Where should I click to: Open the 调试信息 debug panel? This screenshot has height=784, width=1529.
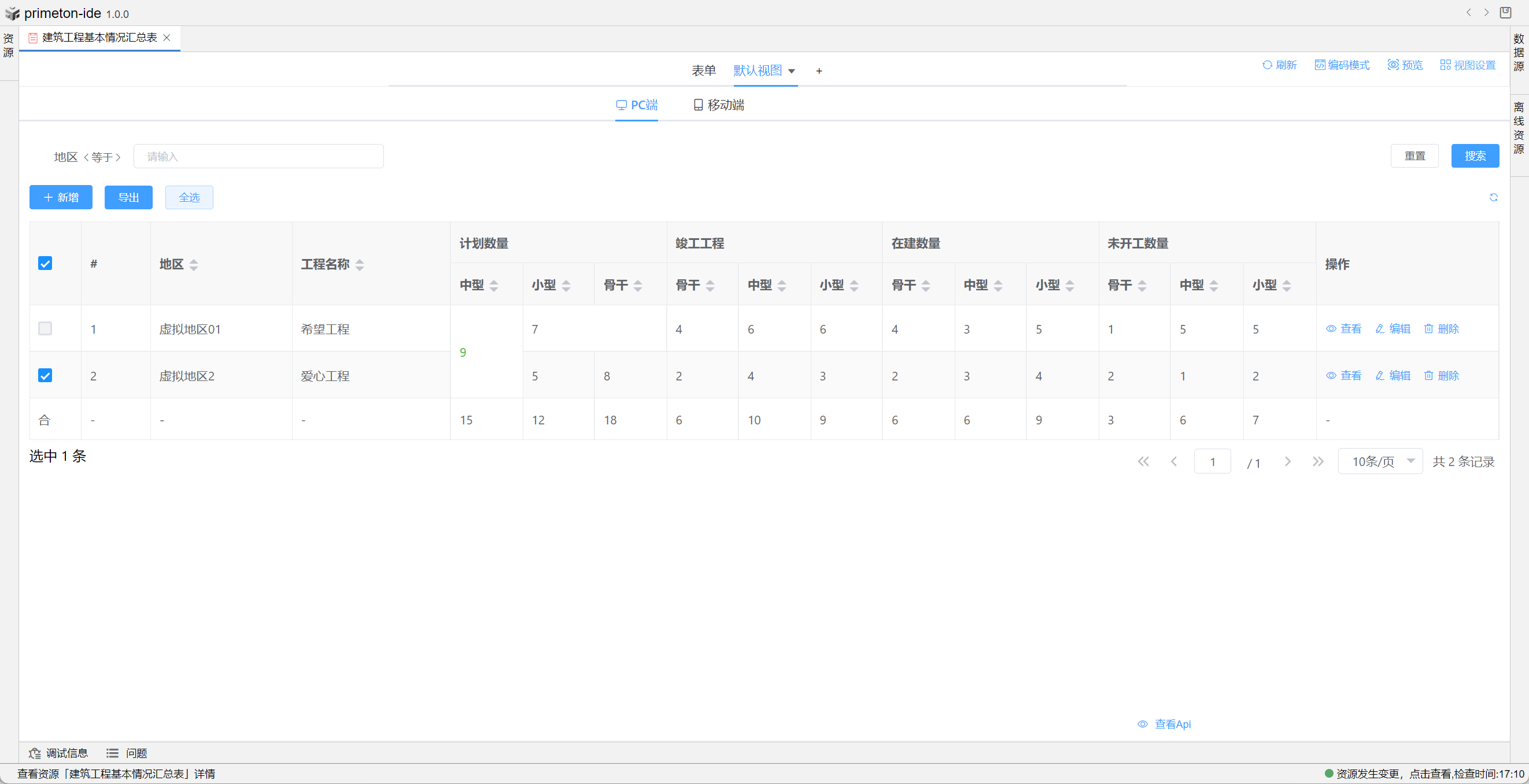tap(58, 753)
